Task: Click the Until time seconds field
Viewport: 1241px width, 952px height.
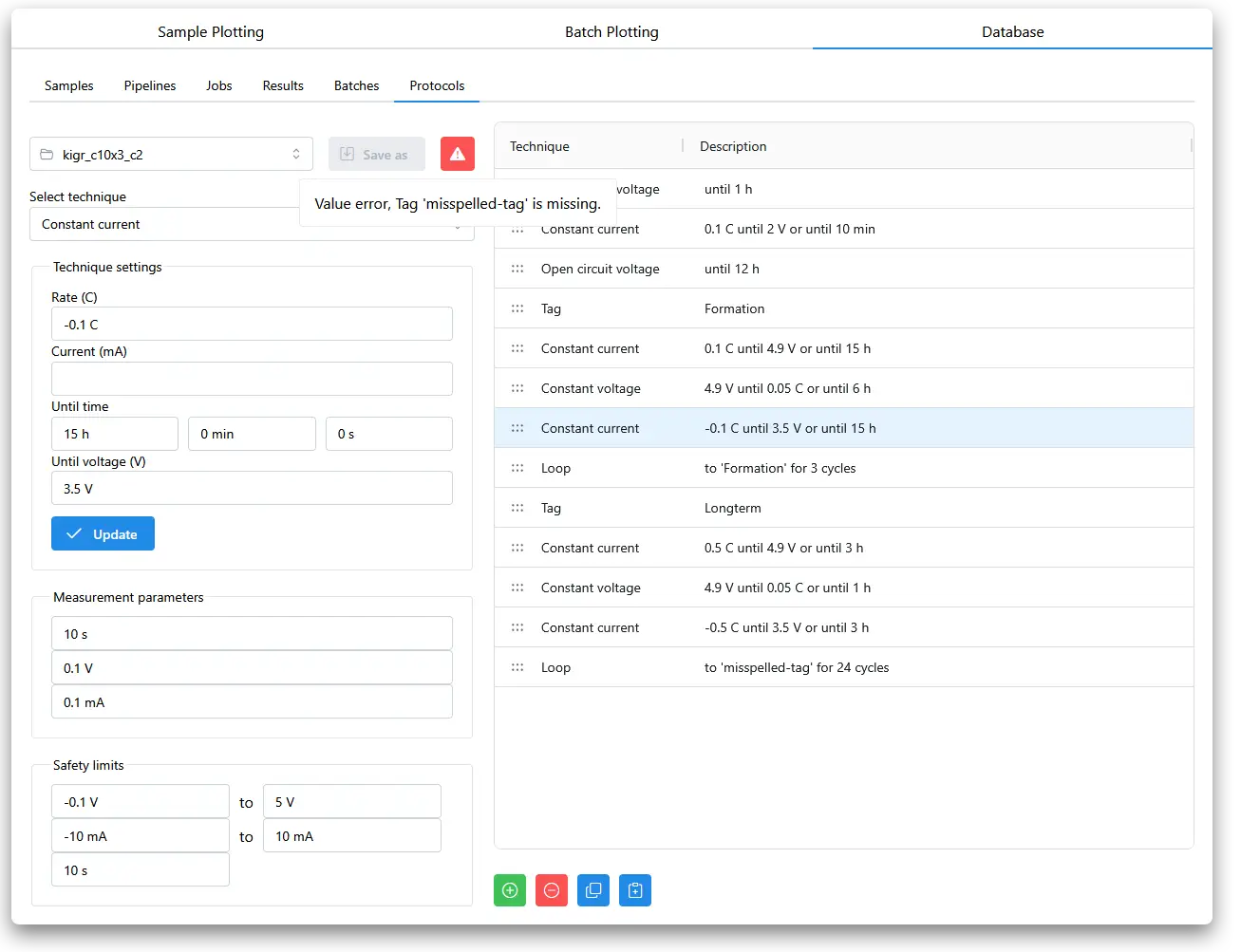Action: point(389,434)
